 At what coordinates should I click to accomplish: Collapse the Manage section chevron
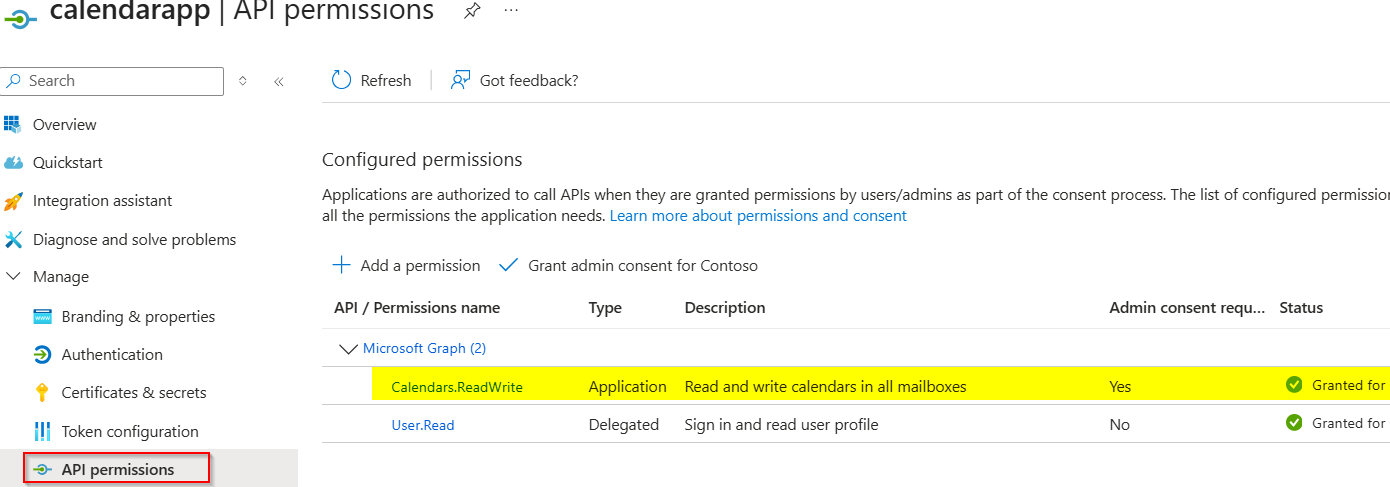[x=13, y=277]
